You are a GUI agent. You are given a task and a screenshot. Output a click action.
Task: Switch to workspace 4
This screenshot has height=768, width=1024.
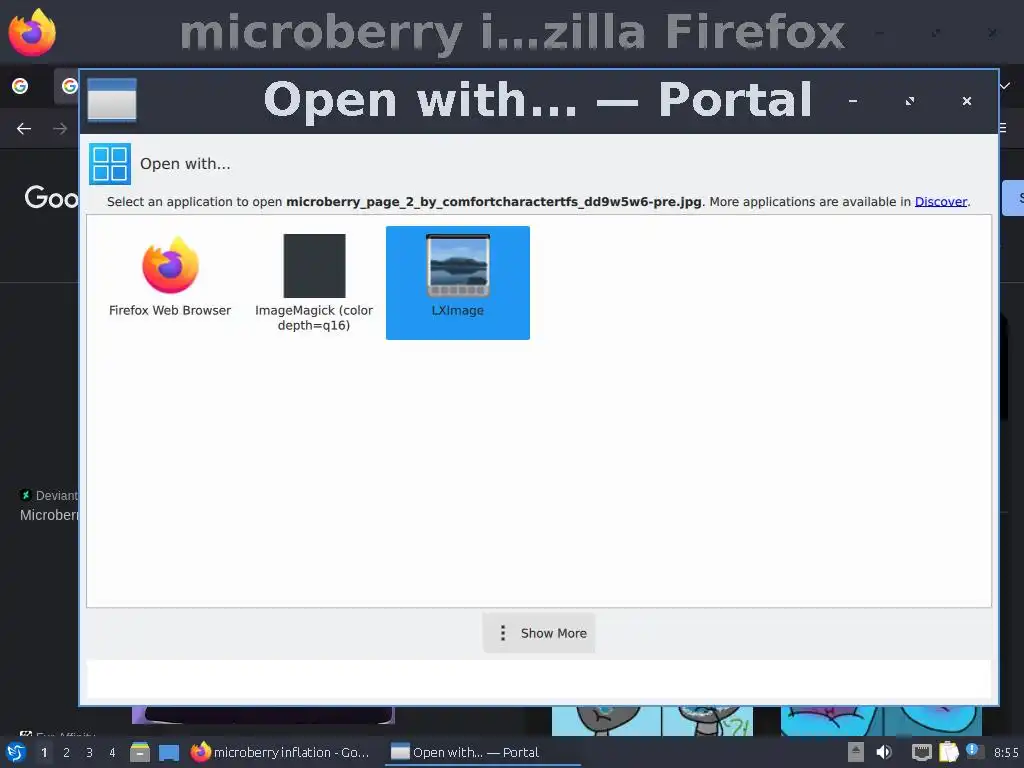click(112, 752)
